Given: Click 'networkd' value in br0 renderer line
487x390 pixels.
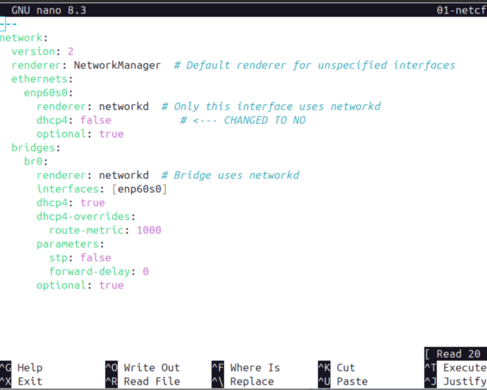Looking at the screenshot, I should tap(124, 175).
